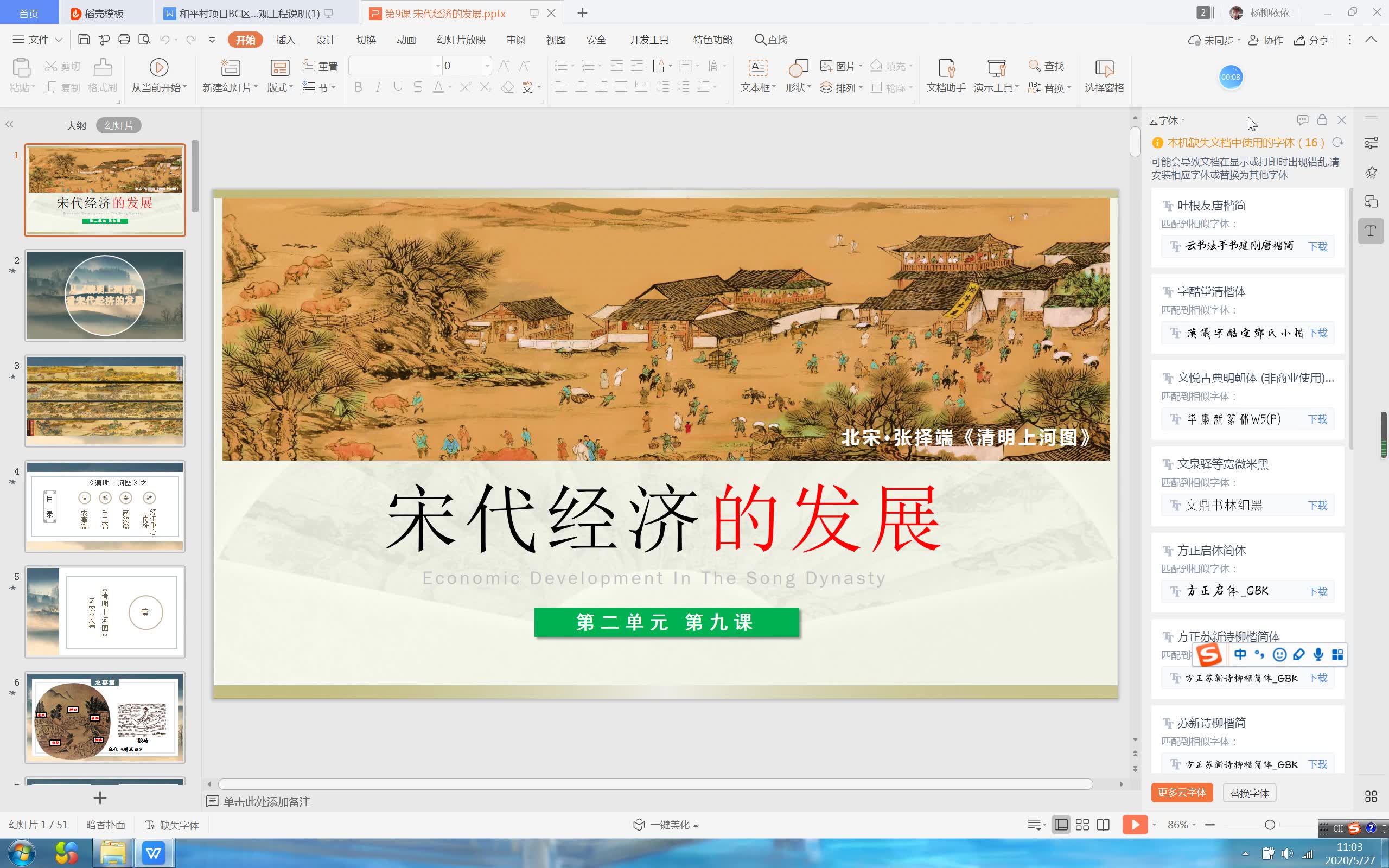This screenshot has height=868, width=1389.
Task: Open the 幻灯片放映 ribbon tab
Action: [461, 40]
